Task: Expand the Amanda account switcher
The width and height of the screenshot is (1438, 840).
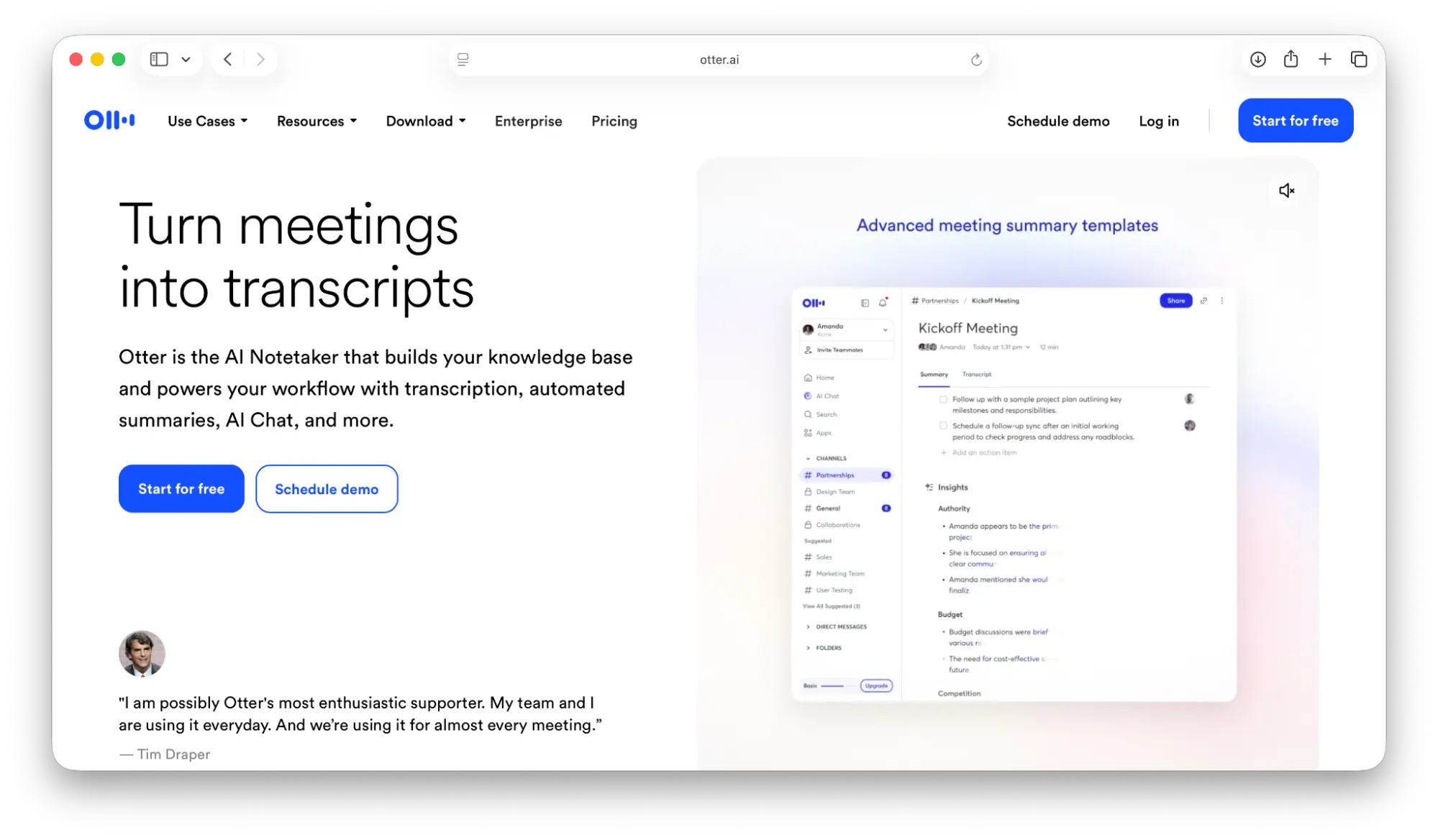Action: pyautogui.click(x=885, y=329)
